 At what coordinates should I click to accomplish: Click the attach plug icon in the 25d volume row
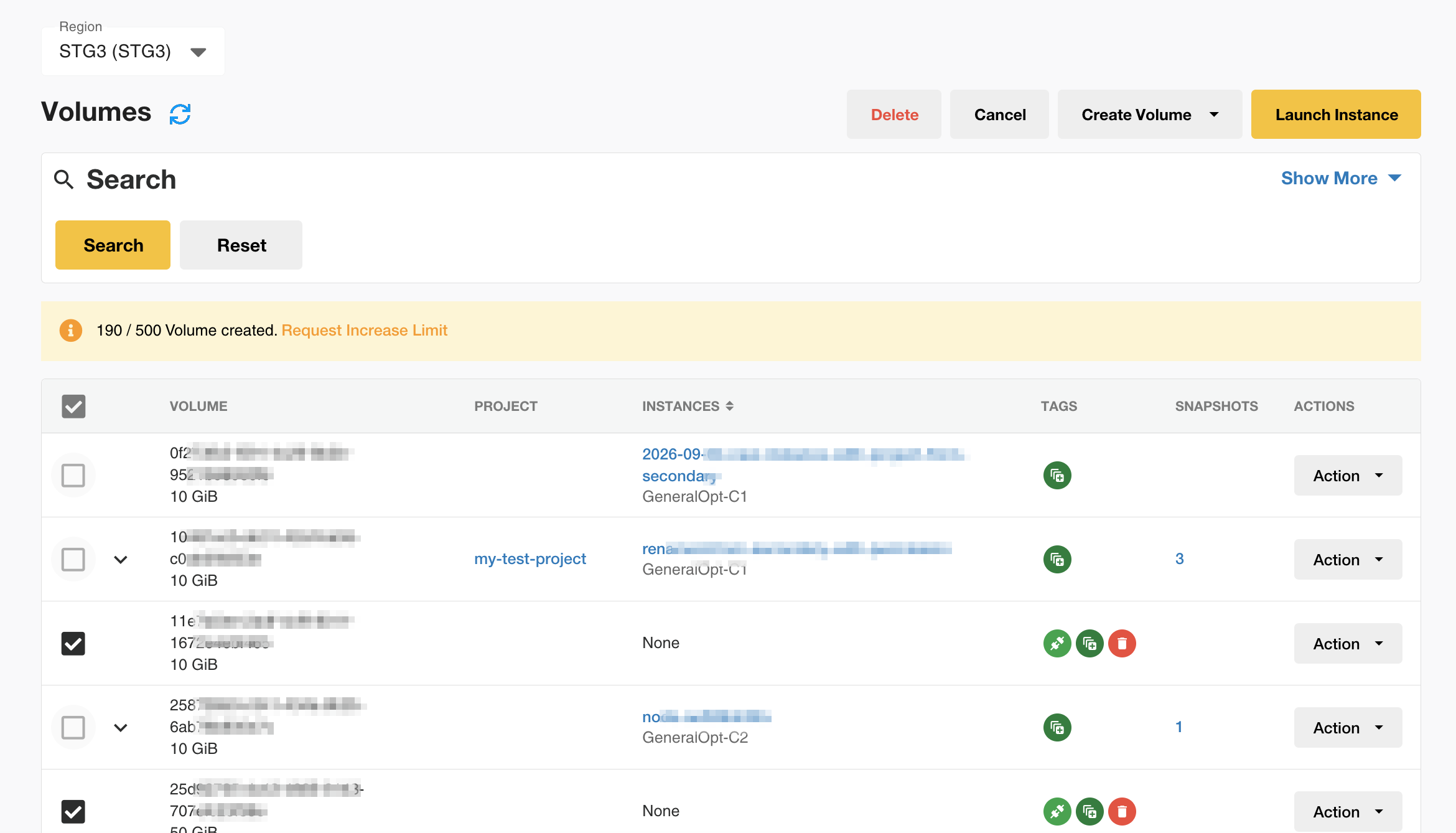1057,812
